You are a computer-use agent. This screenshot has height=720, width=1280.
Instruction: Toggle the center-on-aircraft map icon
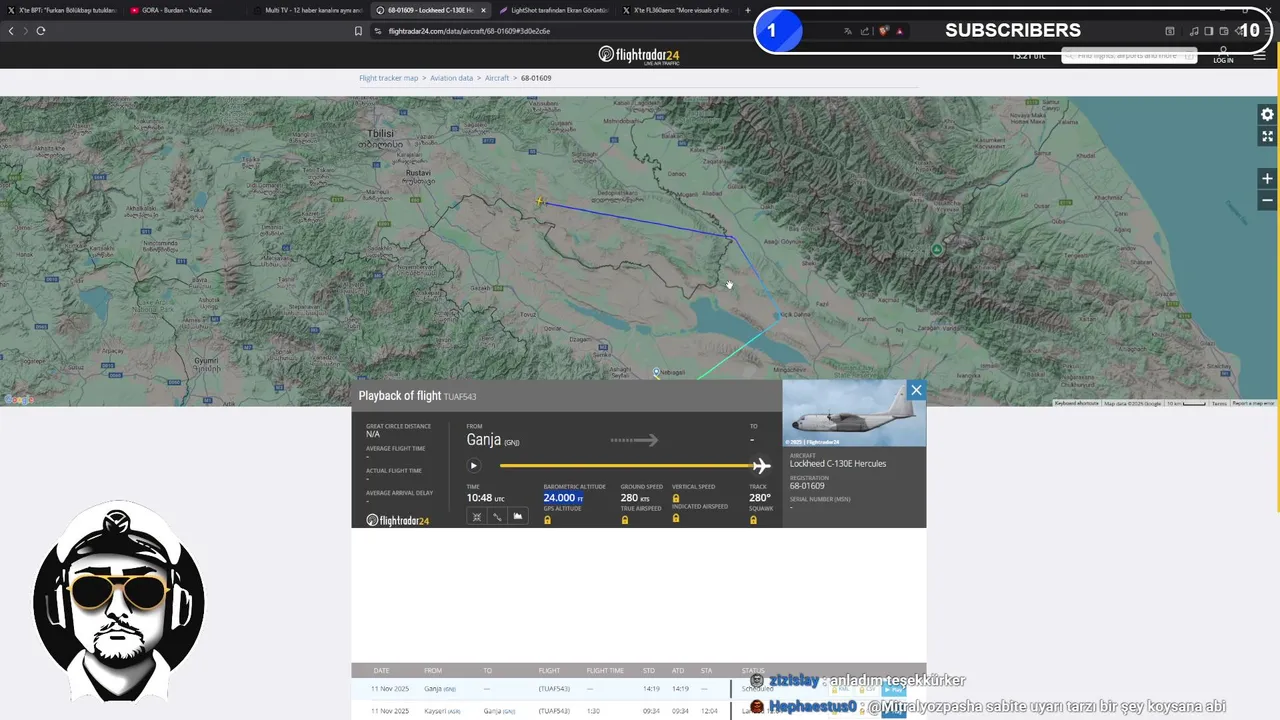(x=477, y=516)
